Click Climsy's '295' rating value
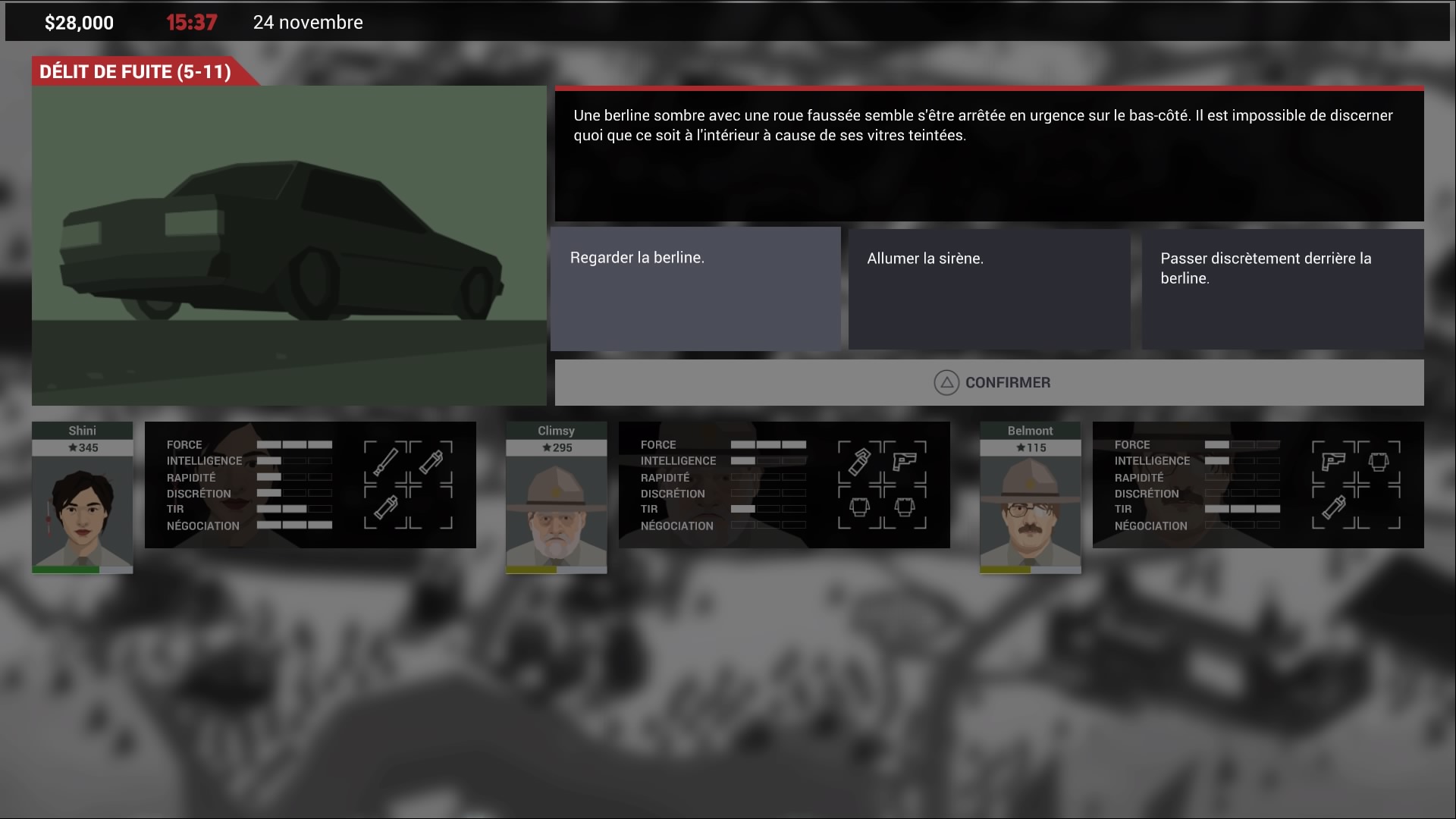This screenshot has height=819, width=1456. click(x=563, y=447)
